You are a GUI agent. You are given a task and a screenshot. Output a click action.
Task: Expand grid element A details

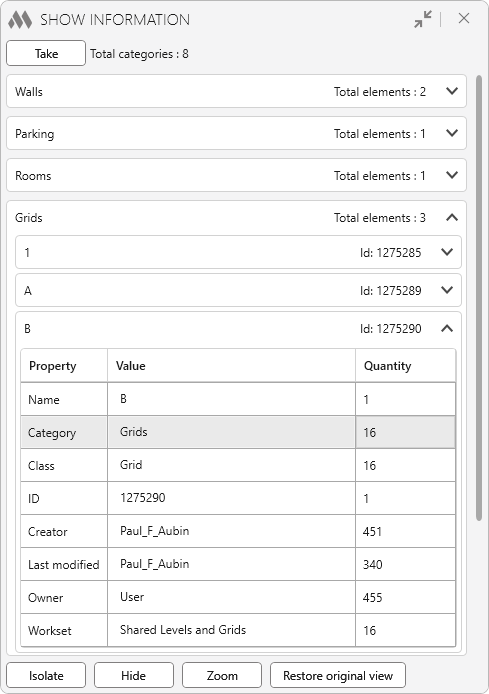447,290
